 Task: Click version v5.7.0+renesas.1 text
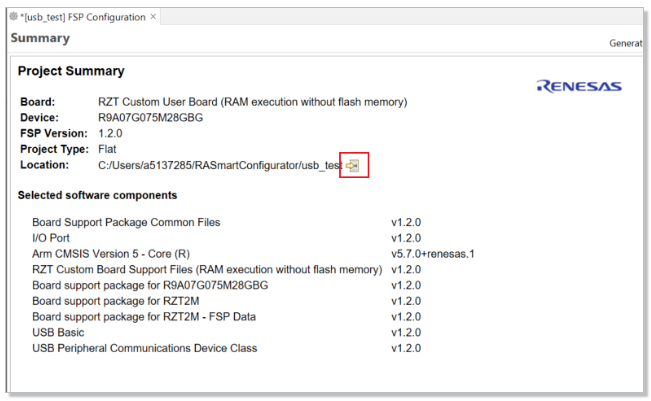[x=433, y=254]
